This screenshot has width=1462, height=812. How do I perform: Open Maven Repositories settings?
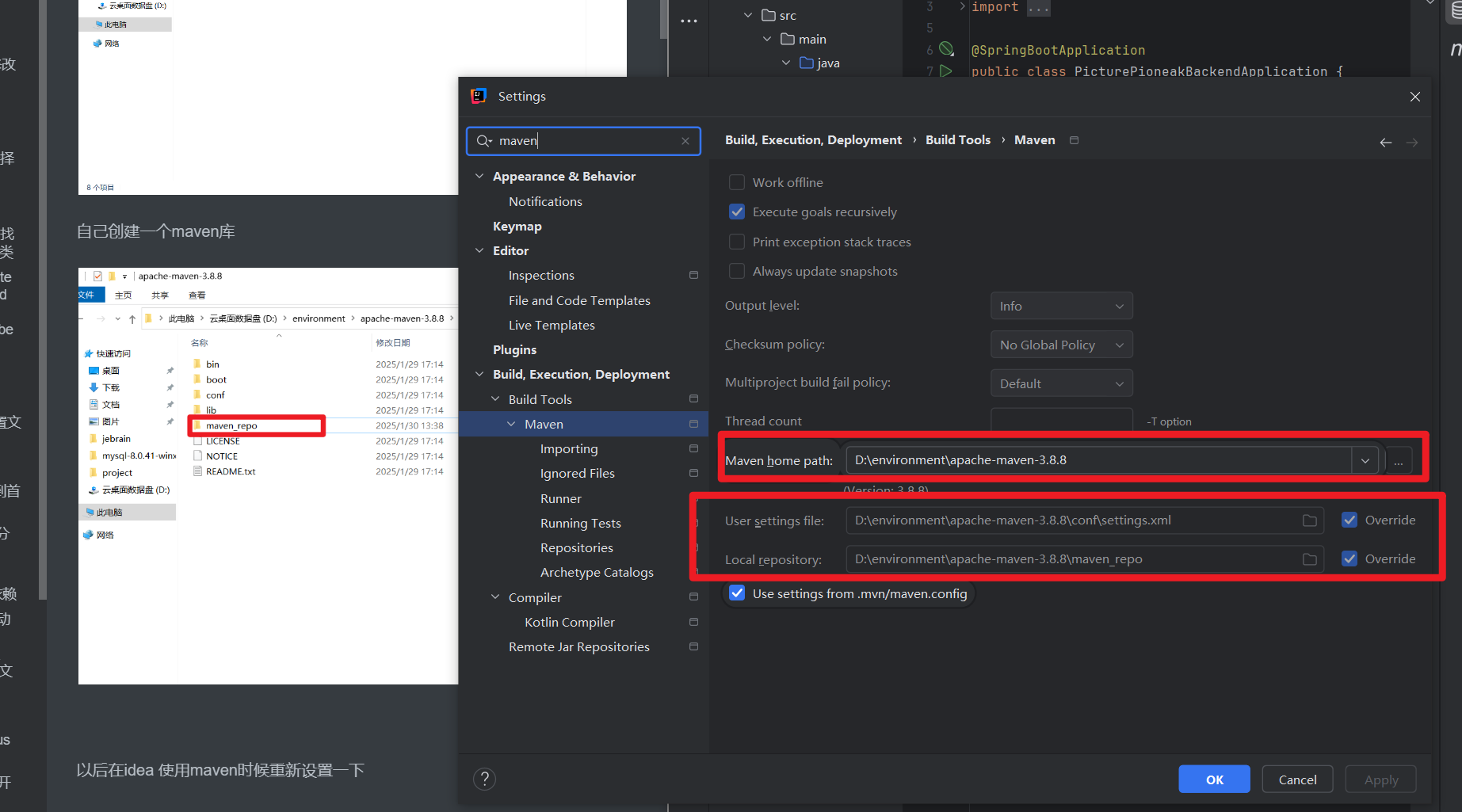[577, 548]
